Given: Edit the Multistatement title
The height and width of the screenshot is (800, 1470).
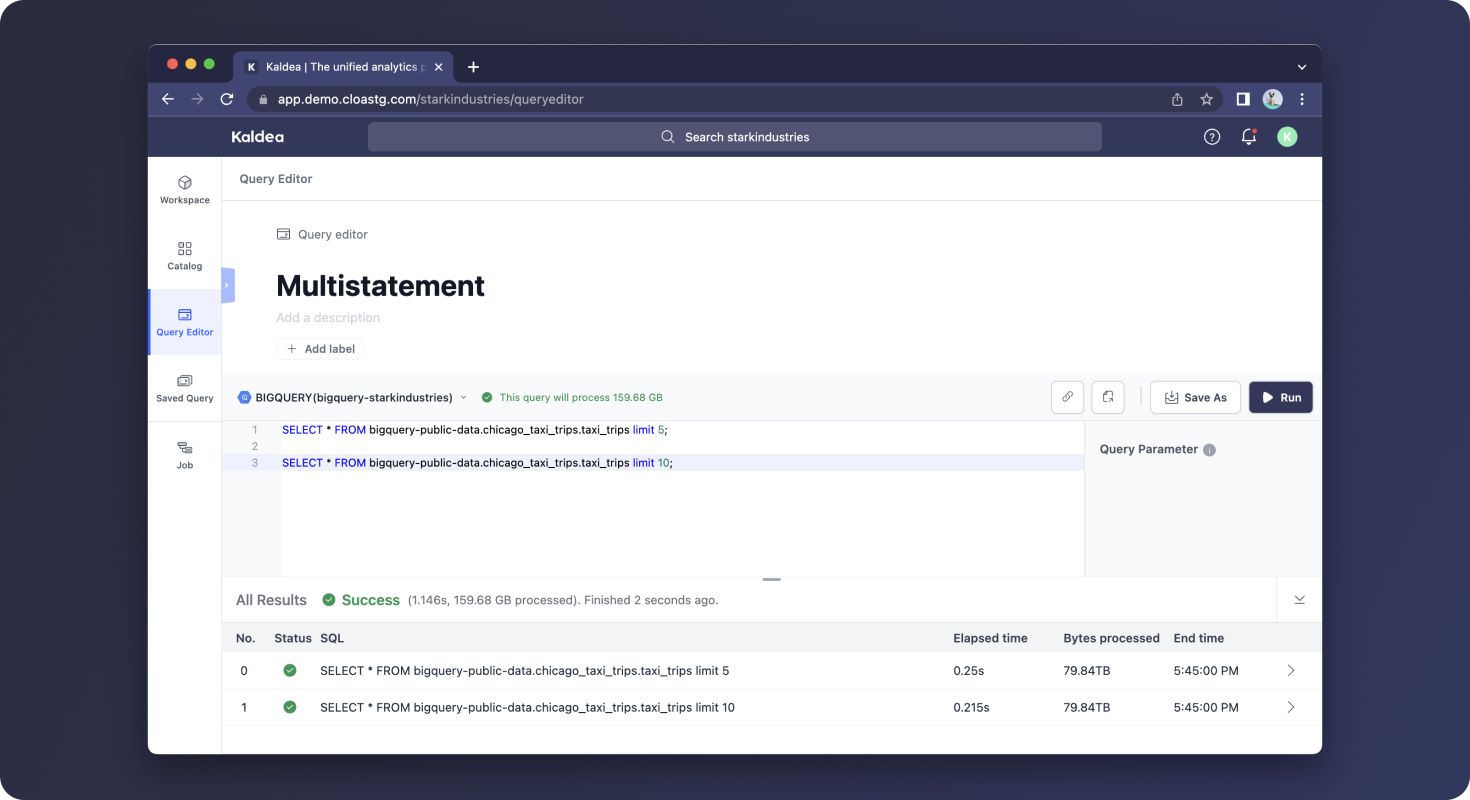Looking at the screenshot, I should [381, 286].
